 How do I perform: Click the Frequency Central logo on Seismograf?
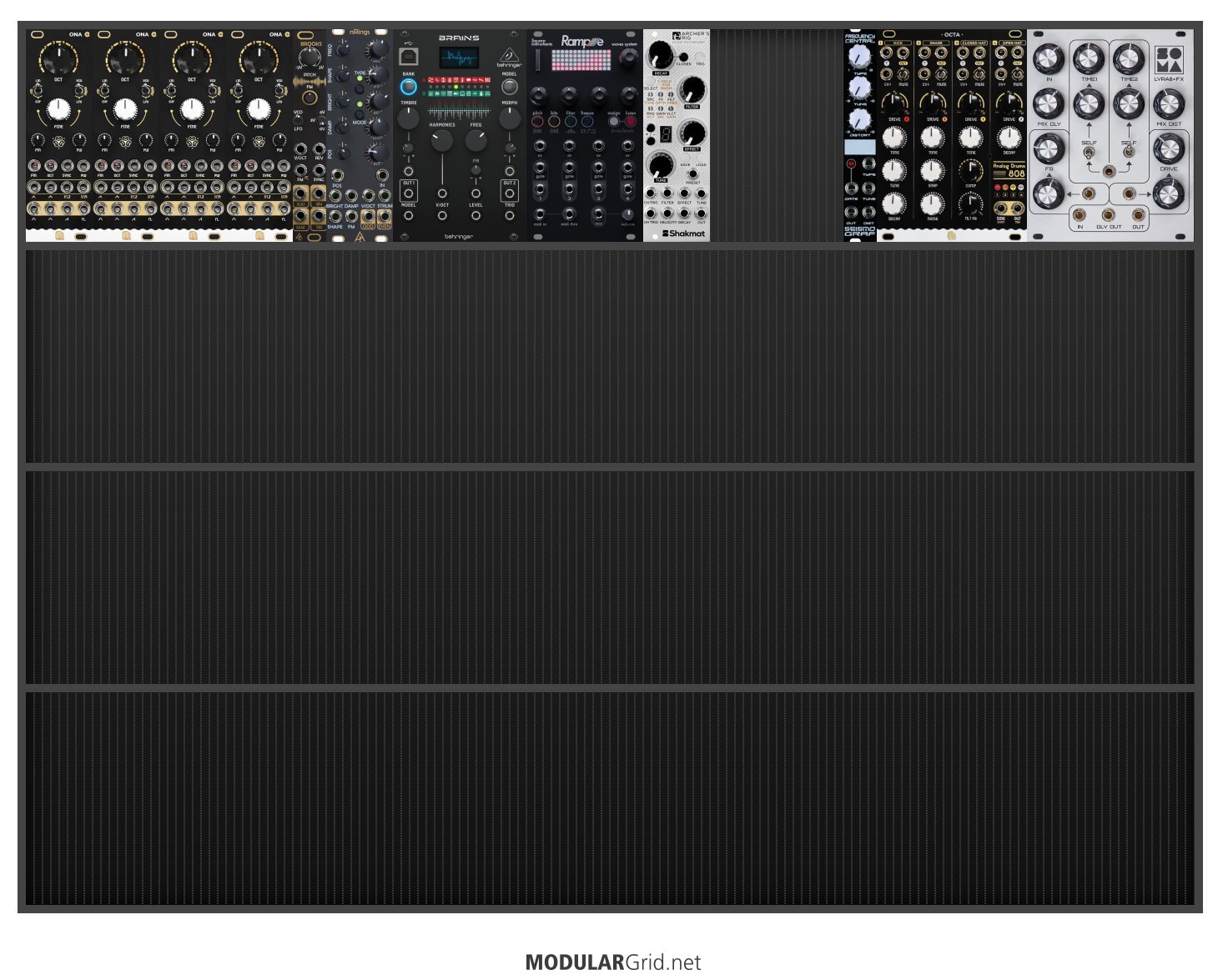pyautogui.click(x=859, y=38)
